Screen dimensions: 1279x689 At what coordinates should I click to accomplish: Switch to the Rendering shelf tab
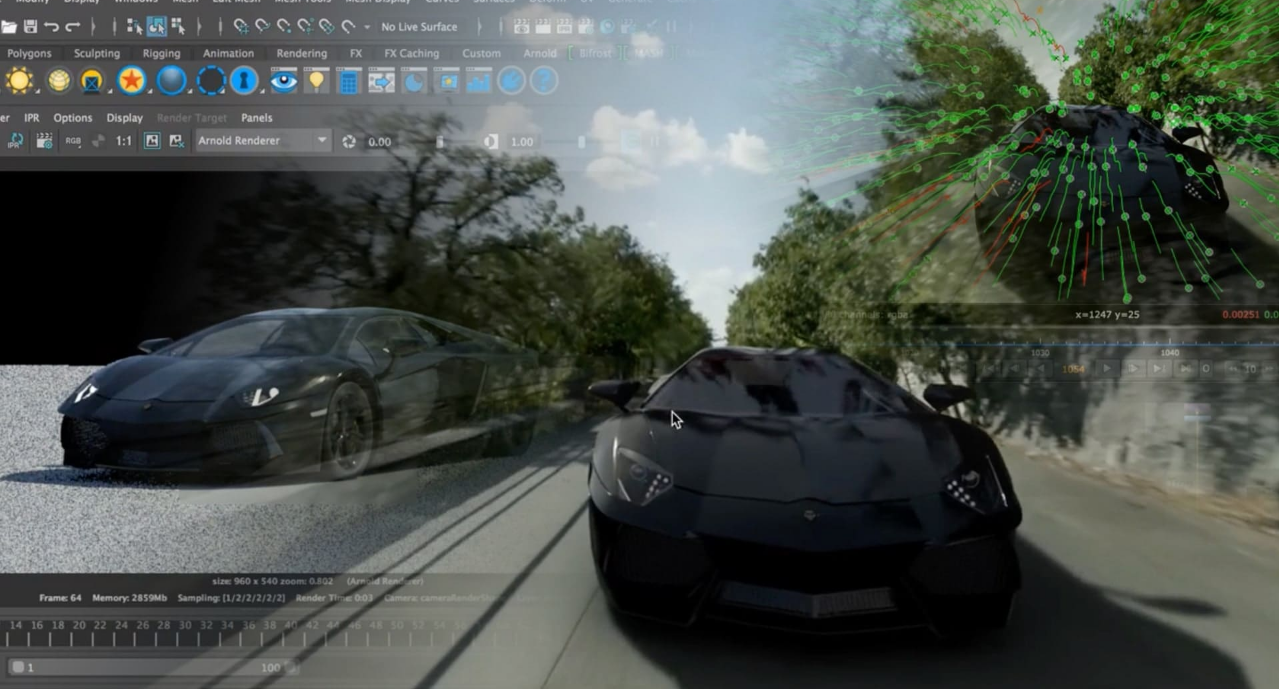point(300,53)
